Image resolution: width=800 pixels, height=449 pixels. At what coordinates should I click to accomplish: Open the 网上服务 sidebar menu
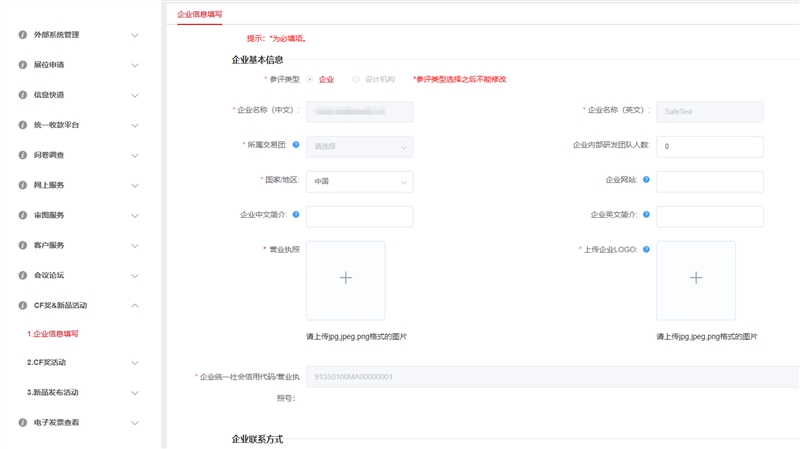[48, 185]
